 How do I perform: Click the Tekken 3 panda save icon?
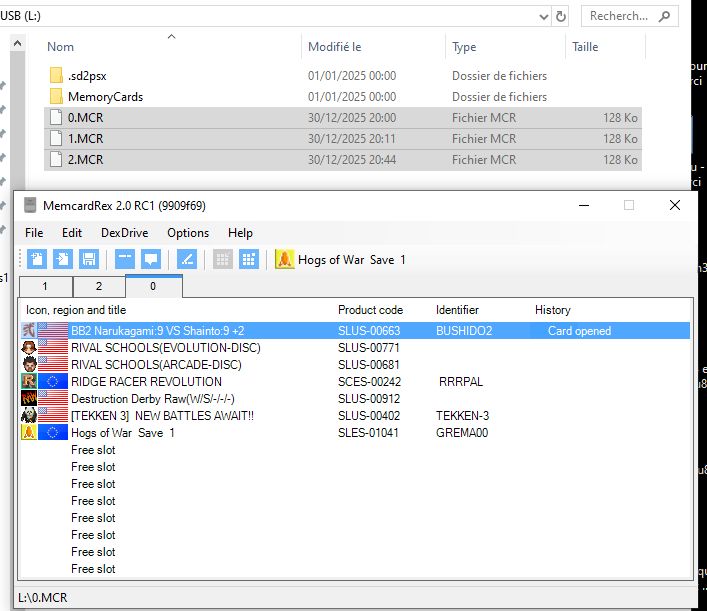[29, 415]
